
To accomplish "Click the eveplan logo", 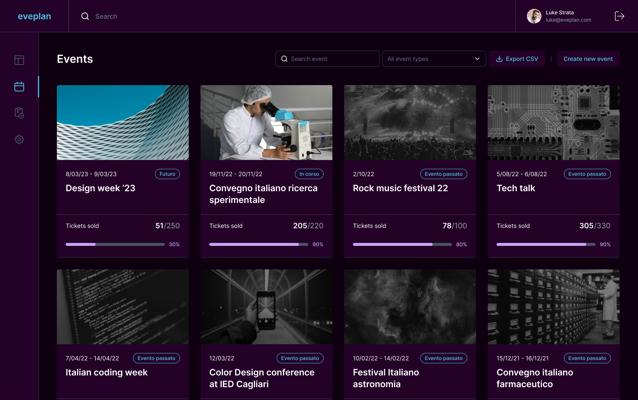I will [x=34, y=16].
